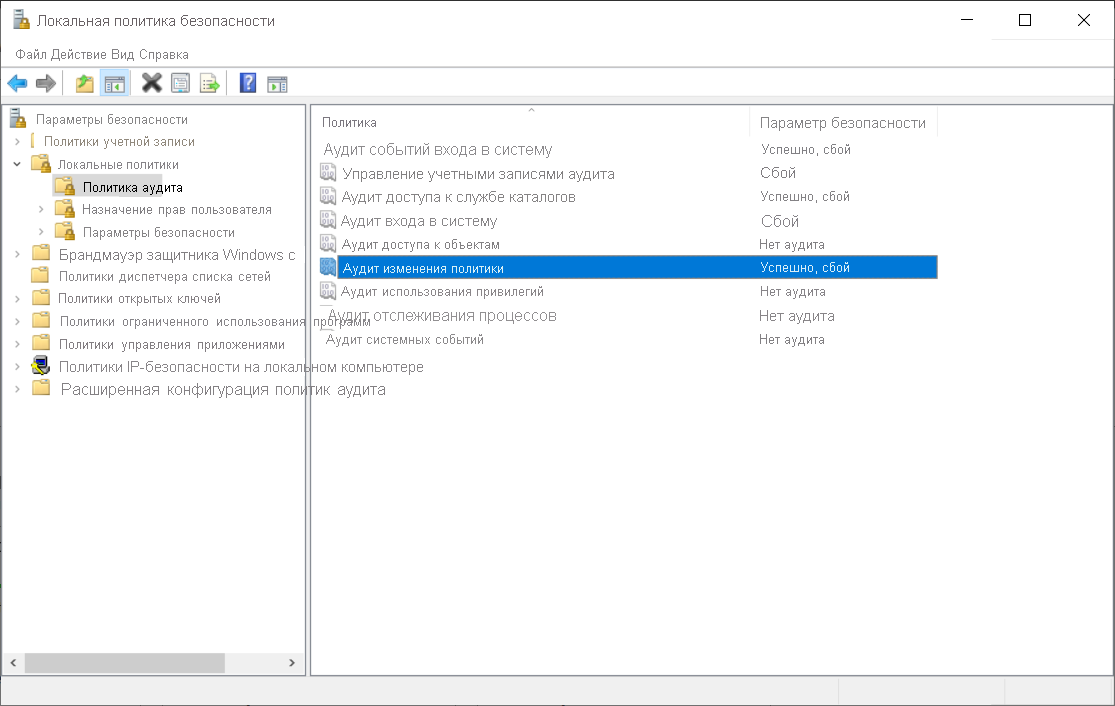Click the Политика аудита folder icon

click(65, 187)
